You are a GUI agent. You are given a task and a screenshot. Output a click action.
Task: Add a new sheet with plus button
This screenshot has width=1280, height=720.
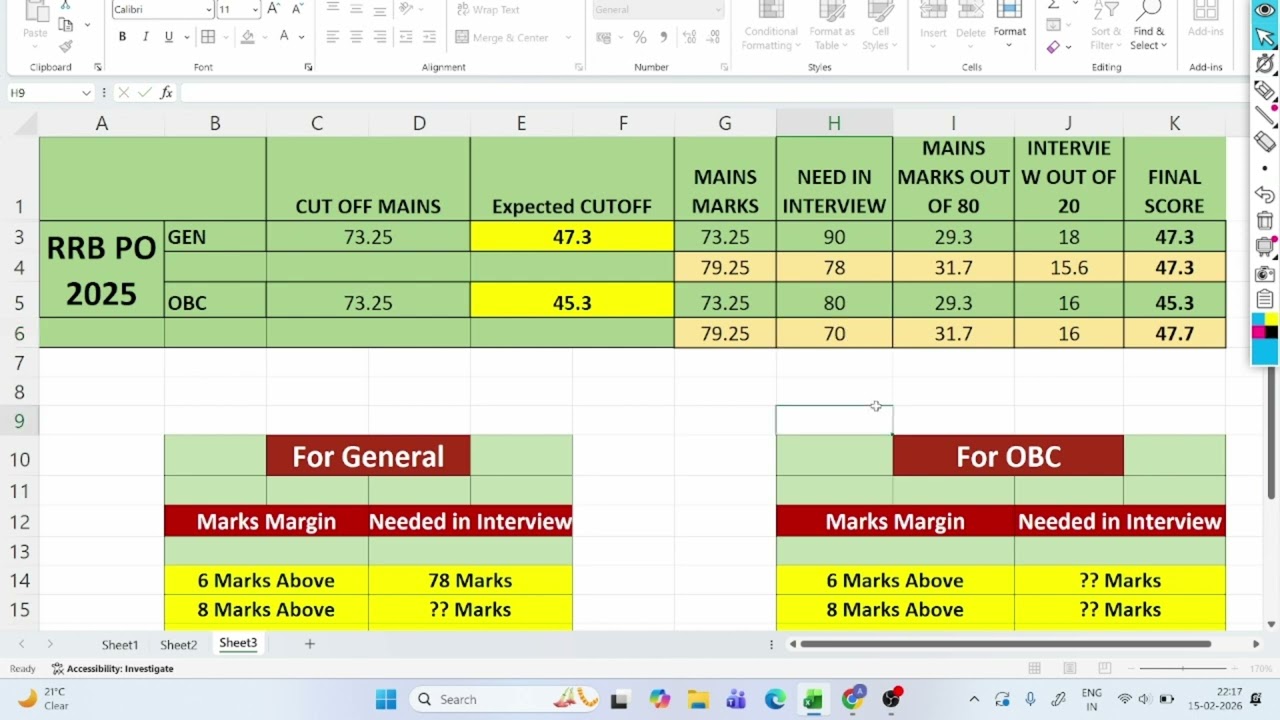tap(310, 644)
